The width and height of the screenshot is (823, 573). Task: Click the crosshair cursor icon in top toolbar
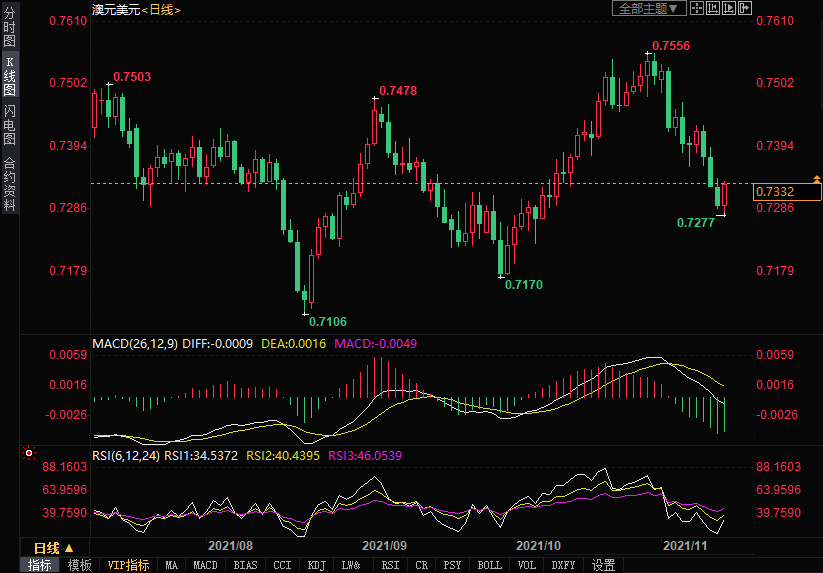696,8
